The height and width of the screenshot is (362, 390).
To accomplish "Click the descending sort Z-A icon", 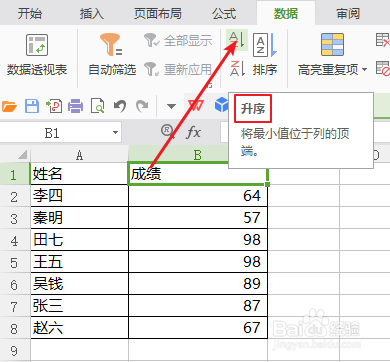I will 237,69.
